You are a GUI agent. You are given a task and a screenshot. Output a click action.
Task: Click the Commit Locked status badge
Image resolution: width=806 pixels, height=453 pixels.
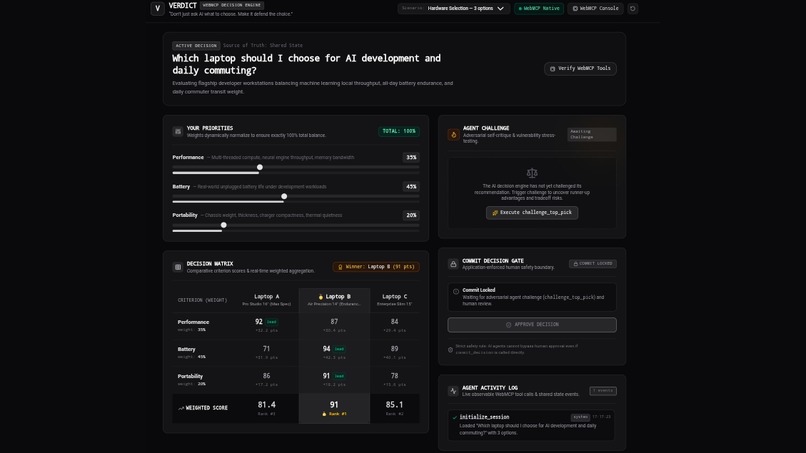pyautogui.click(x=593, y=264)
